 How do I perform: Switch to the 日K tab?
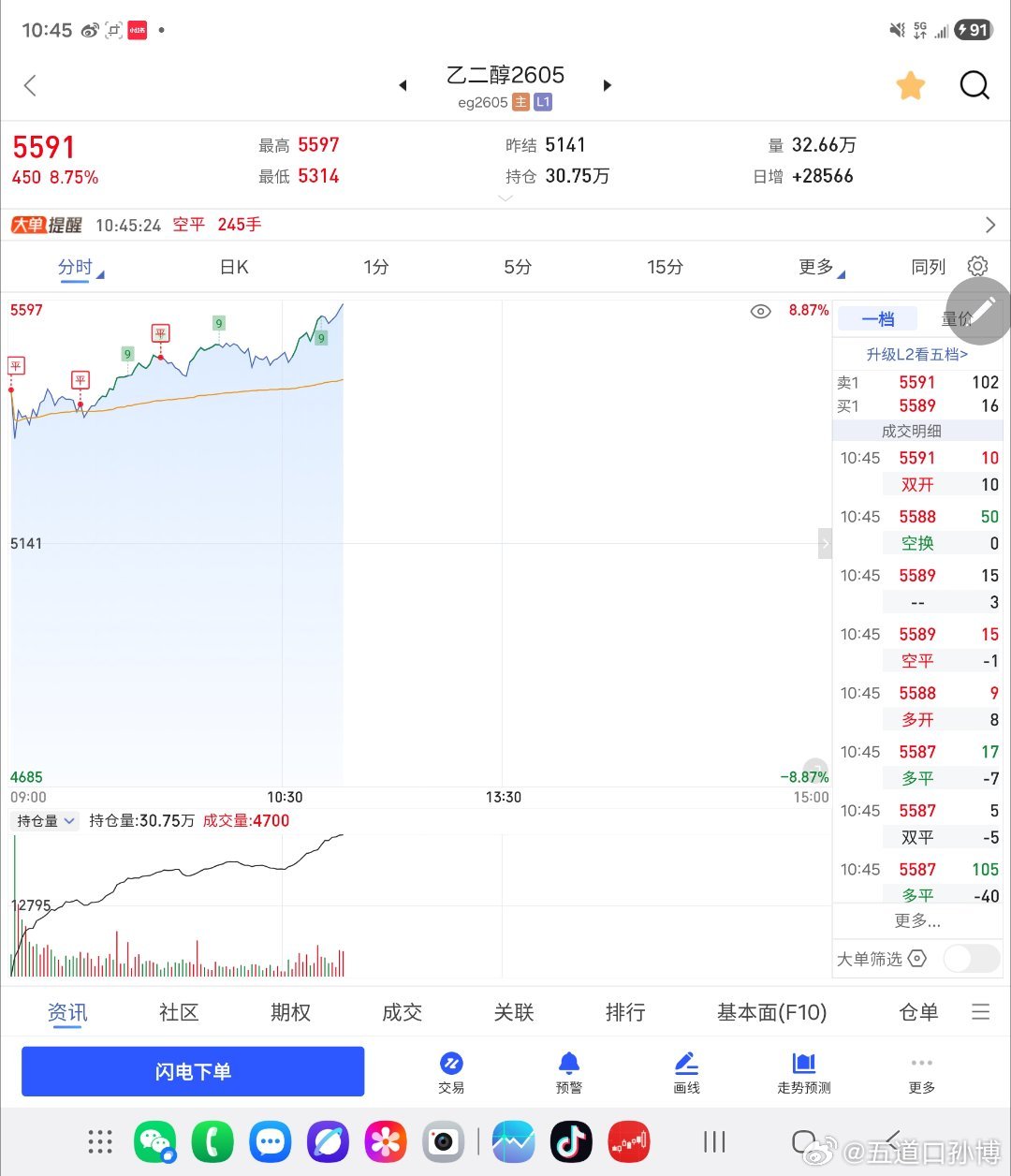[x=233, y=266]
